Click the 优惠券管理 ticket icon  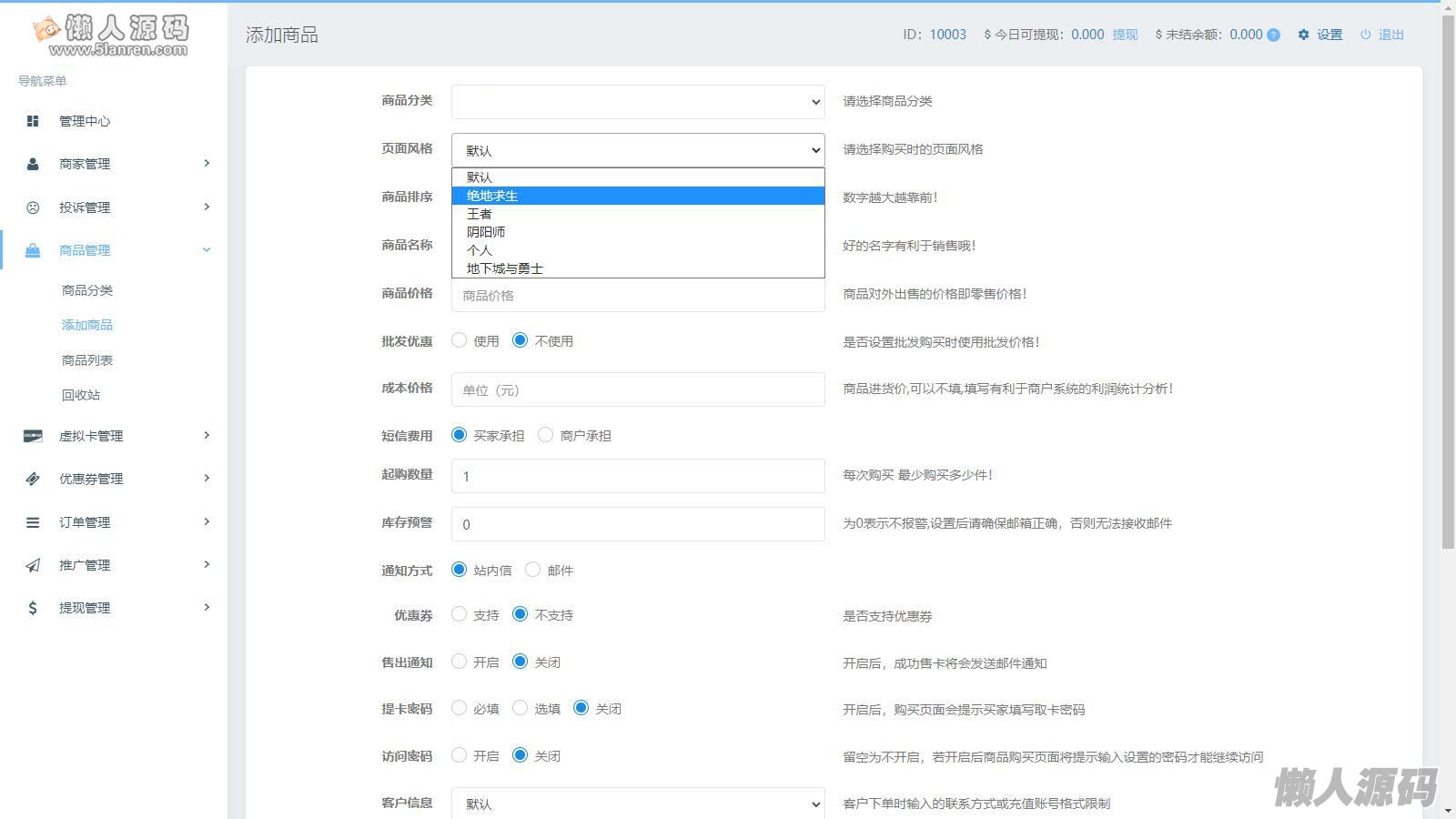tap(33, 479)
